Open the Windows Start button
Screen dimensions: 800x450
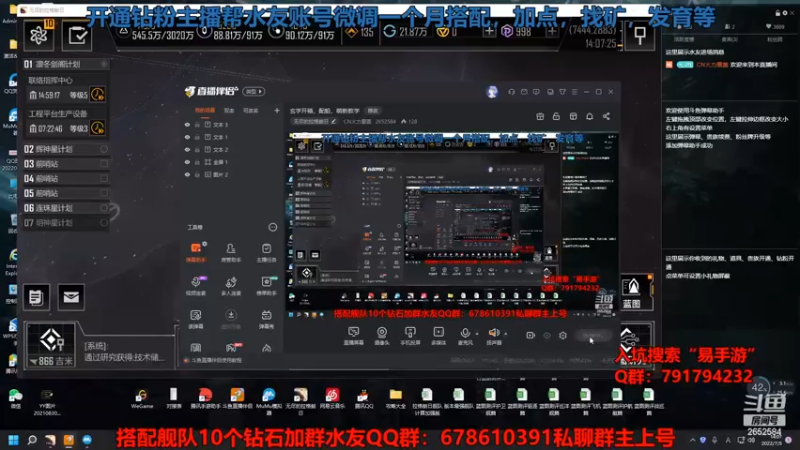[14, 440]
